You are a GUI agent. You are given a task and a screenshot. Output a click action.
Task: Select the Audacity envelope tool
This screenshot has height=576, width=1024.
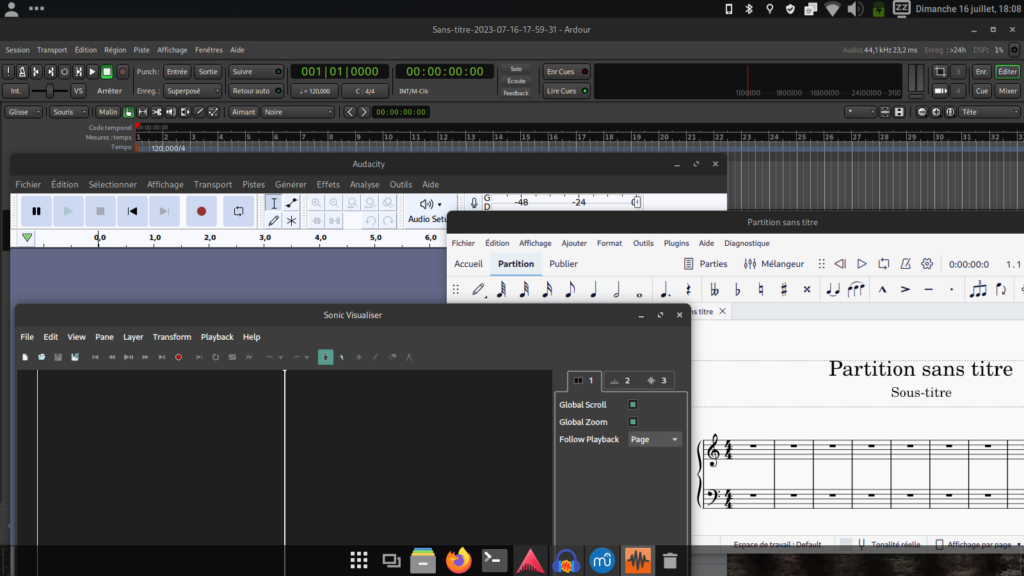[x=291, y=203]
